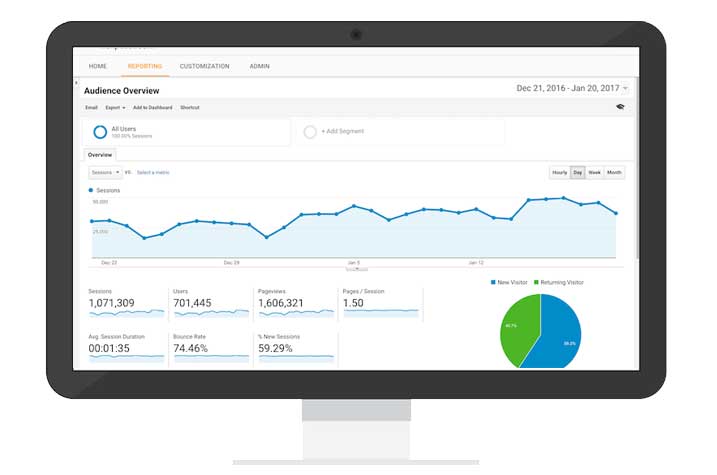Click the Returning Visitor legend swatch

pyautogui.click(x=536, y=283)
